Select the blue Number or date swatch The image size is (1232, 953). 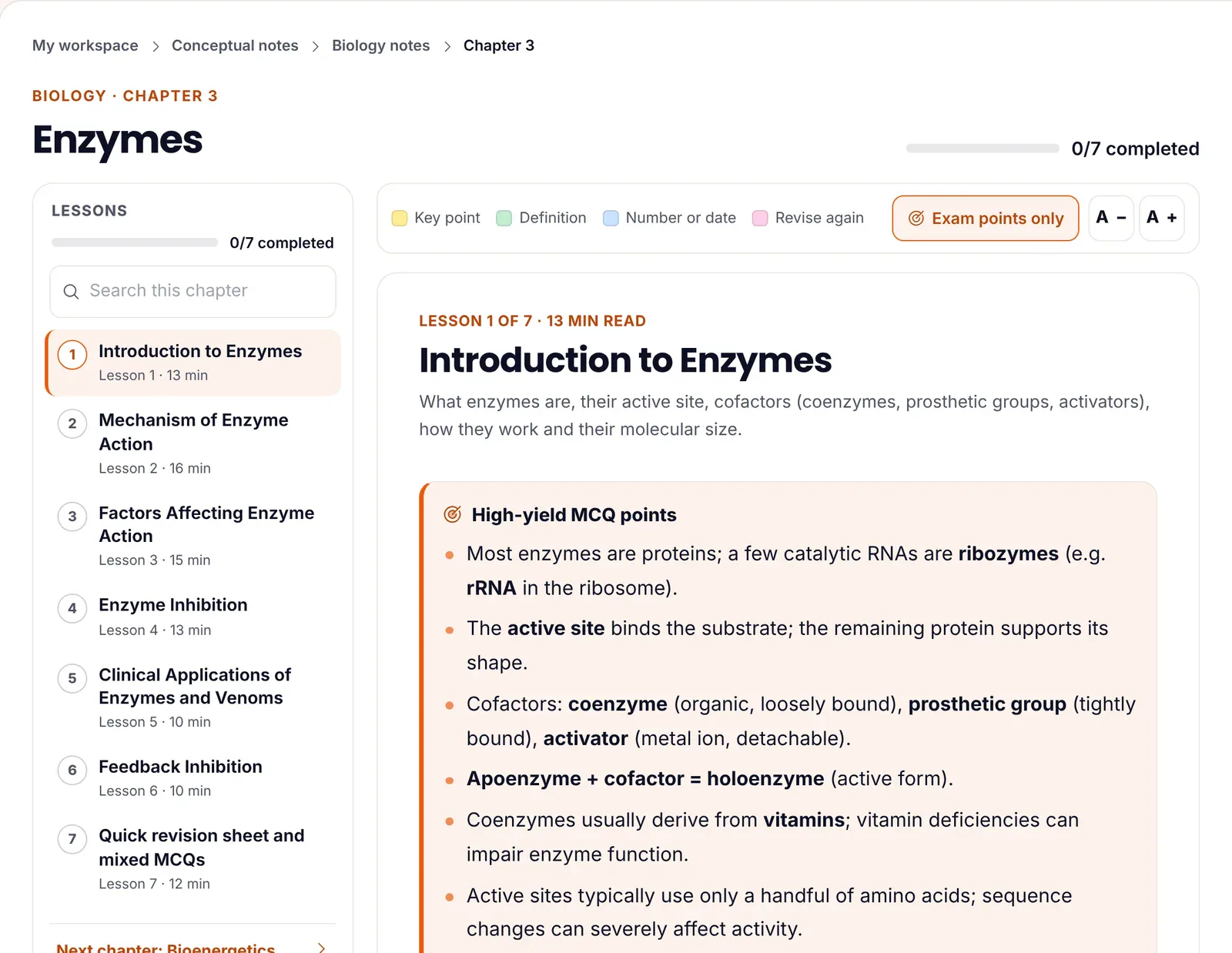pyautogui.click(x=611, y=219)
